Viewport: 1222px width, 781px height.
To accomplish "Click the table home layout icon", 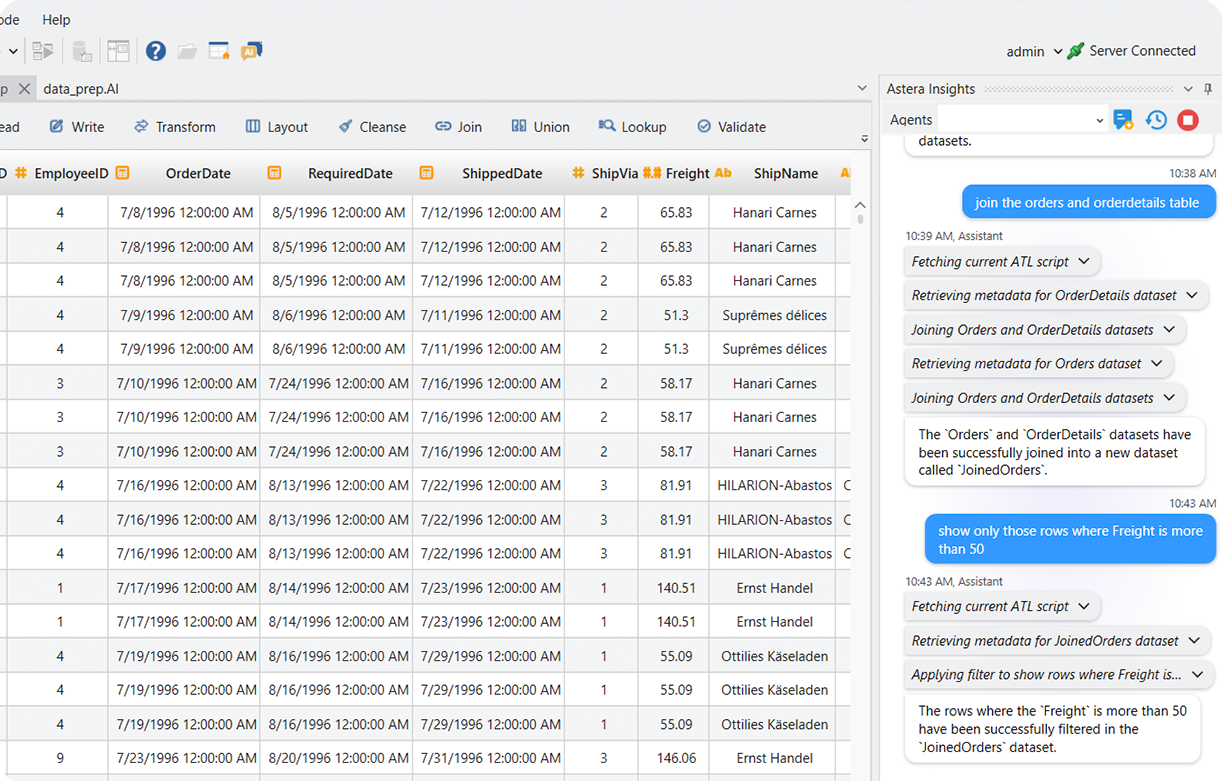I will (x=219, y=51).
